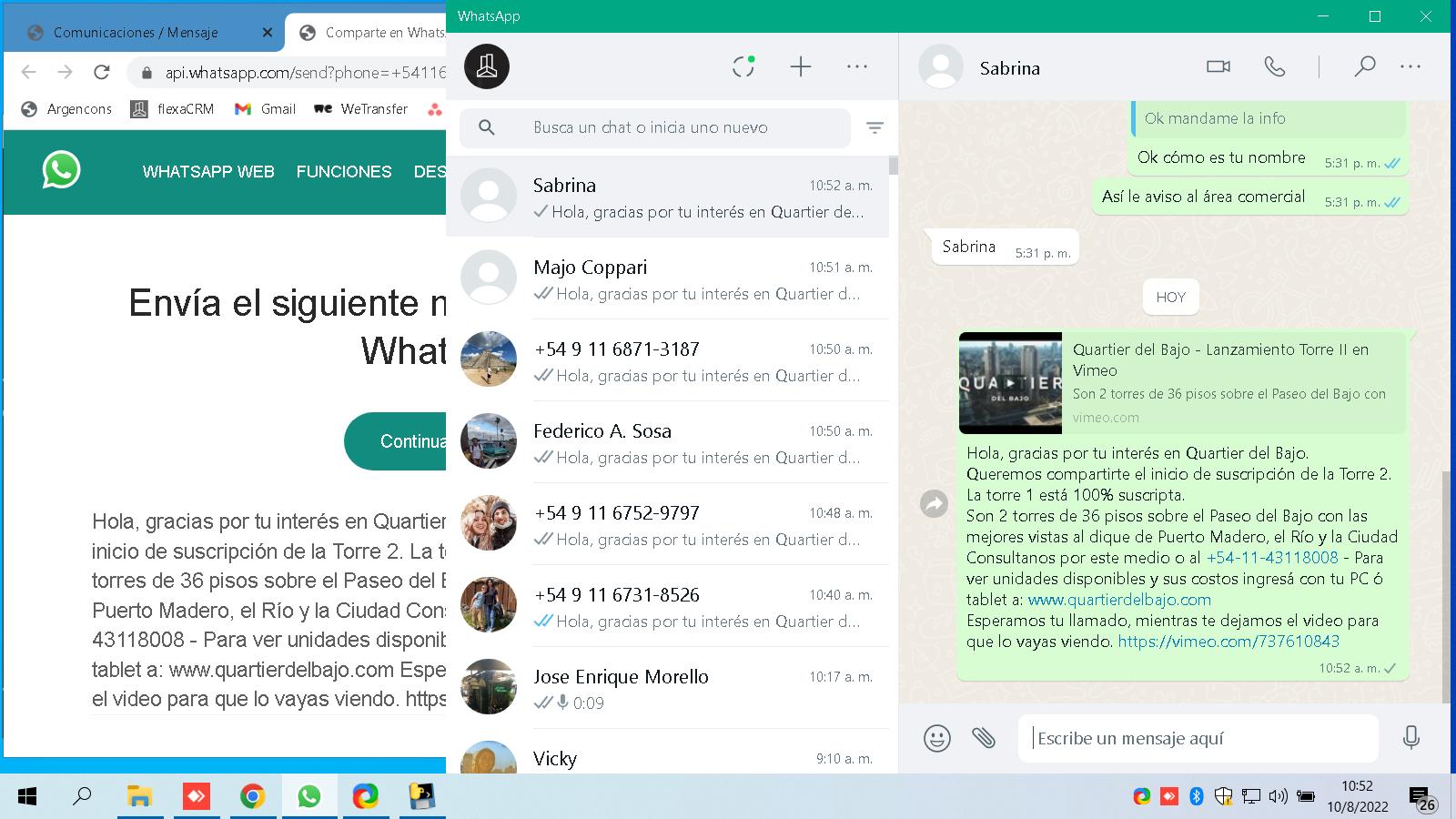Open the vimeo.com/737610843 link in message
Screen dimensions: 1456x819
tap(1228, 642)
